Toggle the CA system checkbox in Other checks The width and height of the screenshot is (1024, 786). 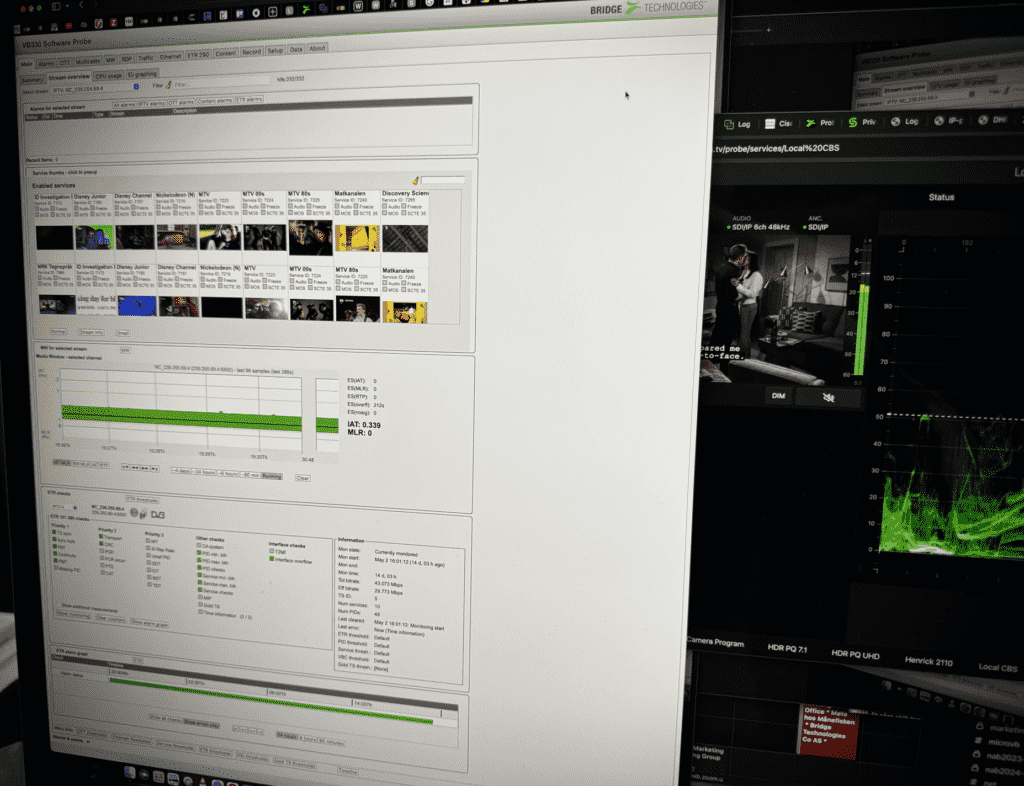(199, 546)
